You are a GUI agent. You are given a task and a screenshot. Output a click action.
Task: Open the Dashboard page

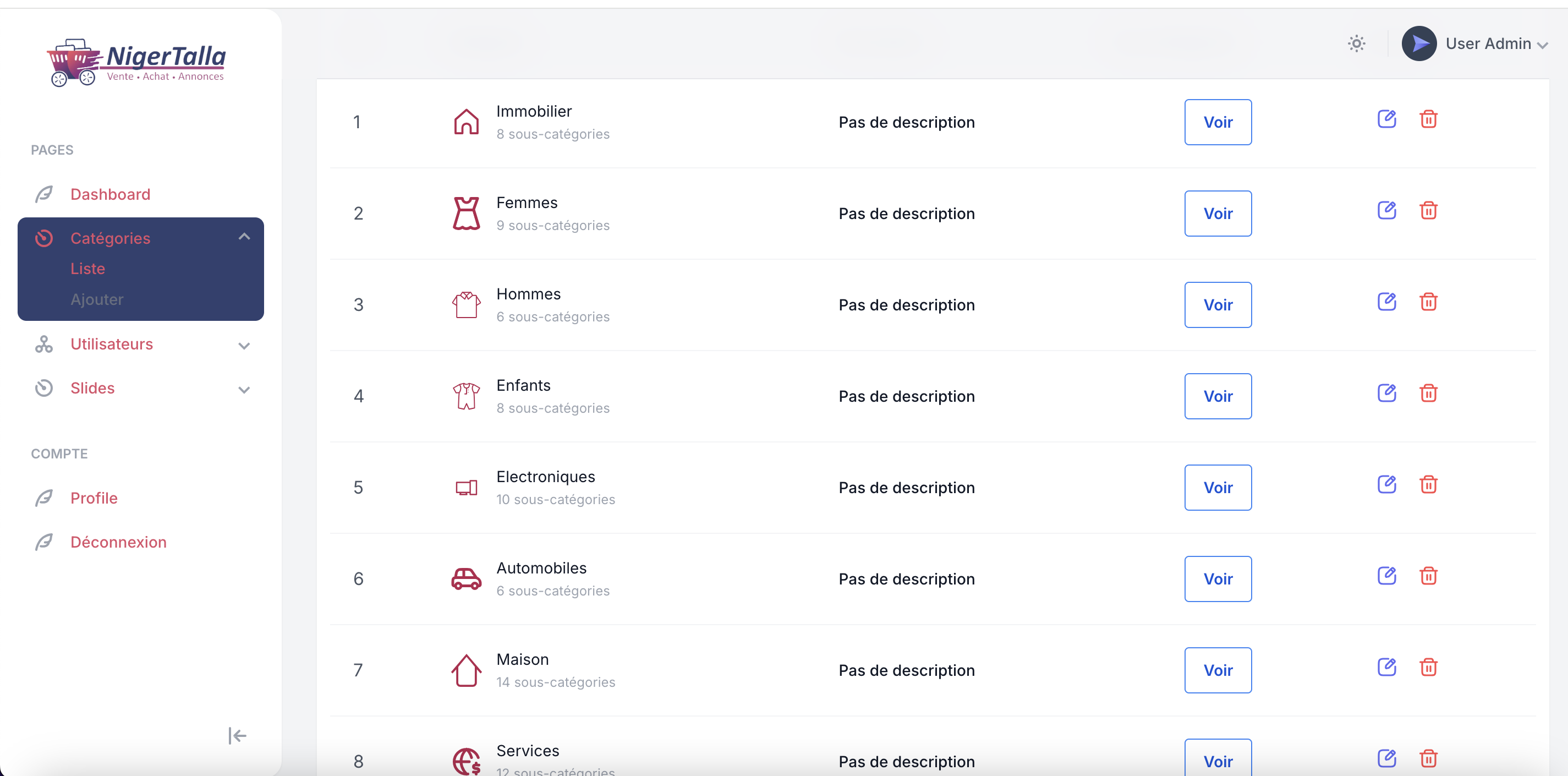pos(110,194)
